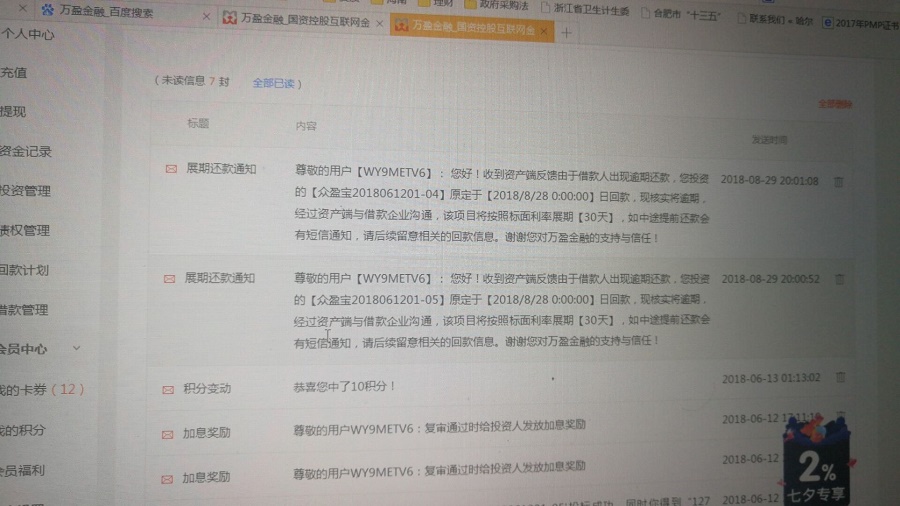Open 卡券 (12) sidebar entry
Viewport: 900px width, 506px height.
[40, 389]
